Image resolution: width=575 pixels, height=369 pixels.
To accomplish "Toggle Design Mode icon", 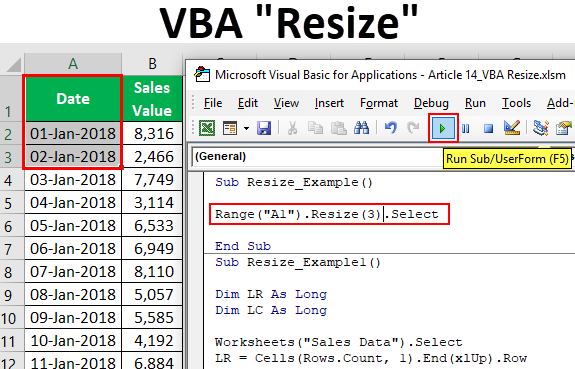I will coord(512,128).
